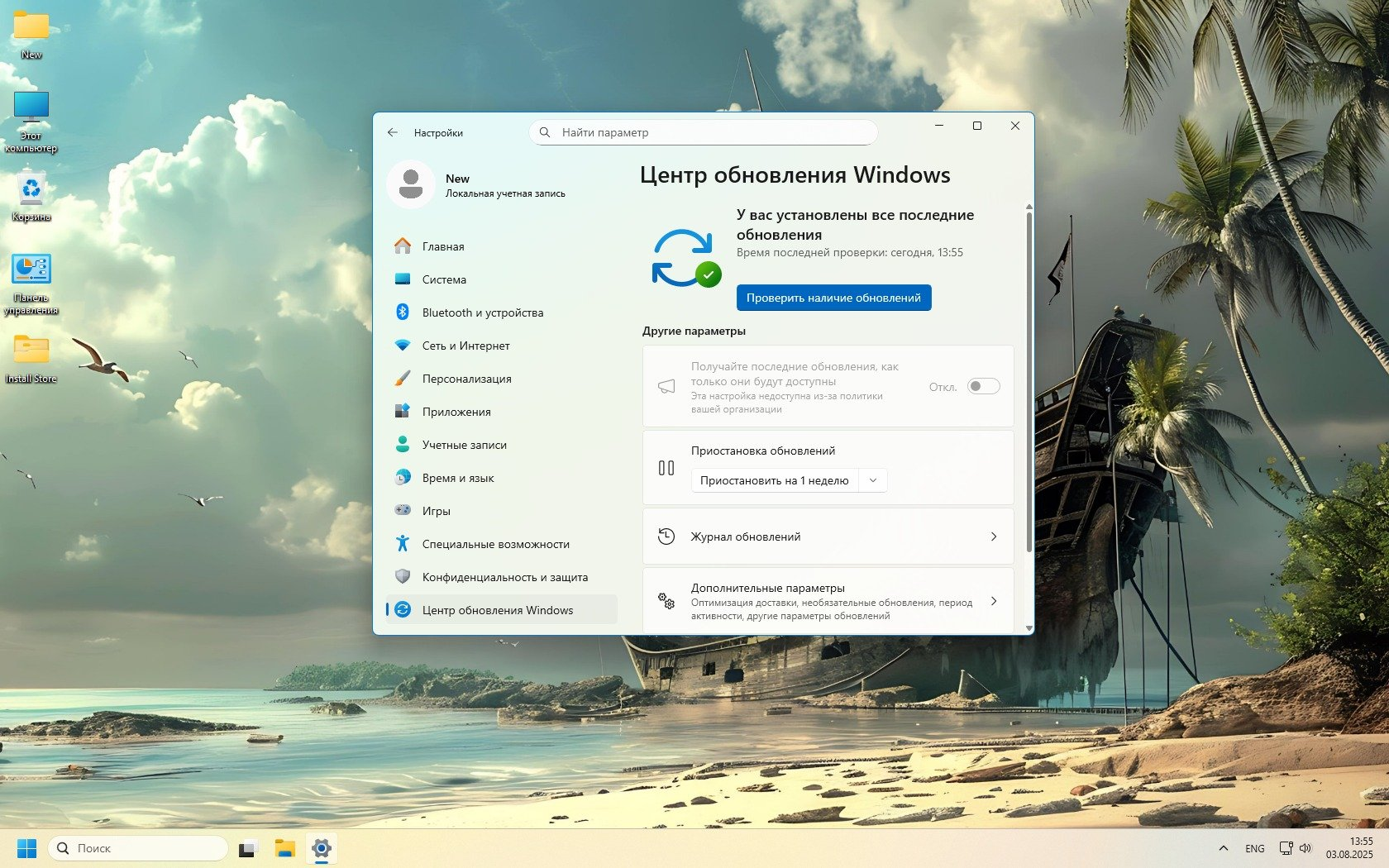Expand Журнал обновлений chevron
Image resolution: width=1389 pixels, height=868 pixels.
[x=994, y=537]
